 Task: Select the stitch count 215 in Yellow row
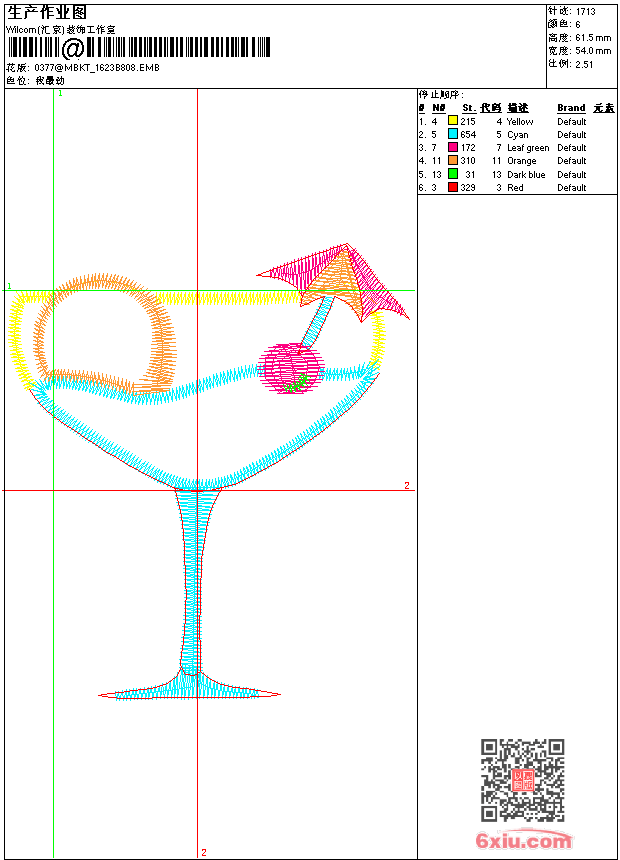(x=467, y=122)
